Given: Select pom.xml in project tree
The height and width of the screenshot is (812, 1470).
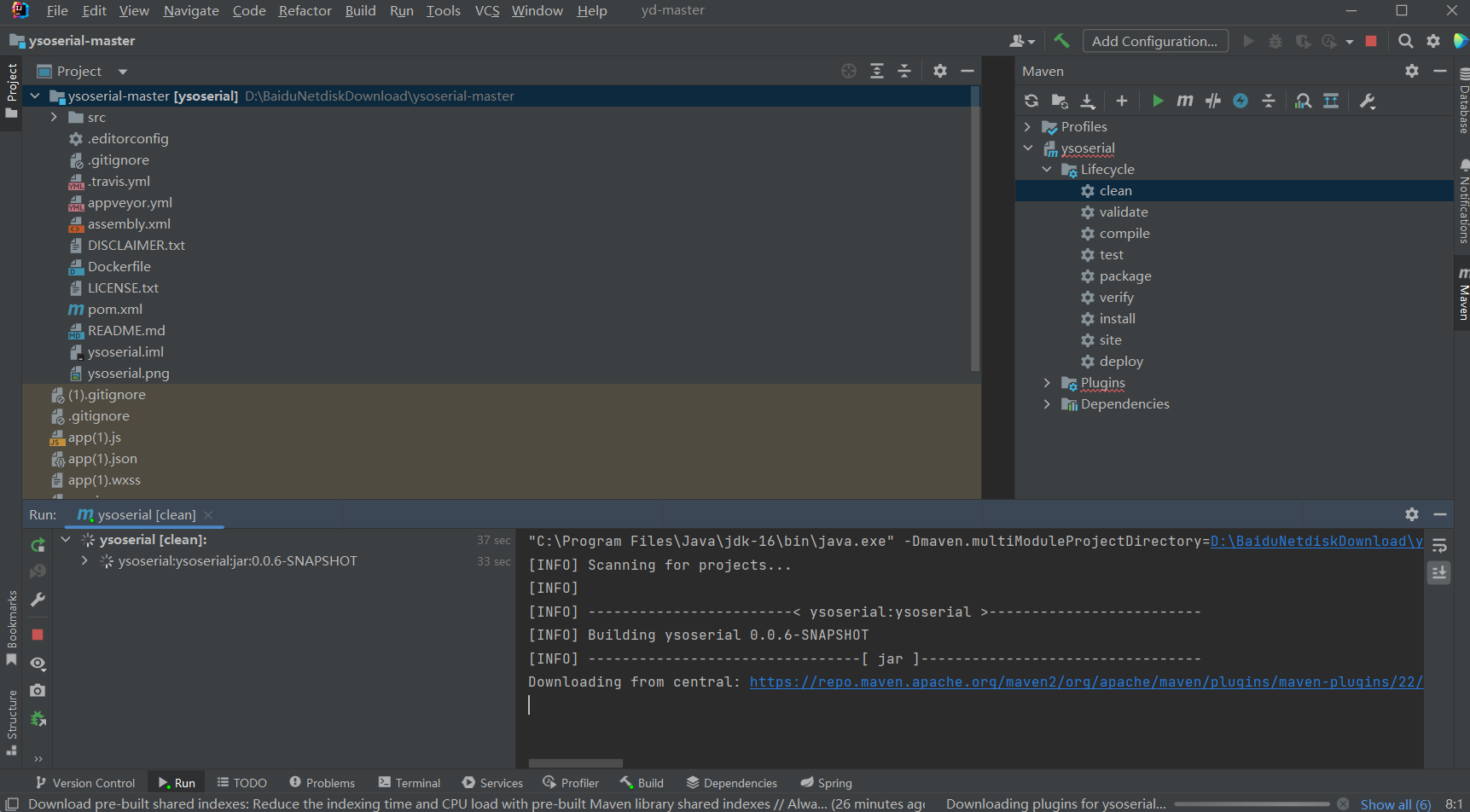Looking at the screenshot, I should [x=115, y=309].
